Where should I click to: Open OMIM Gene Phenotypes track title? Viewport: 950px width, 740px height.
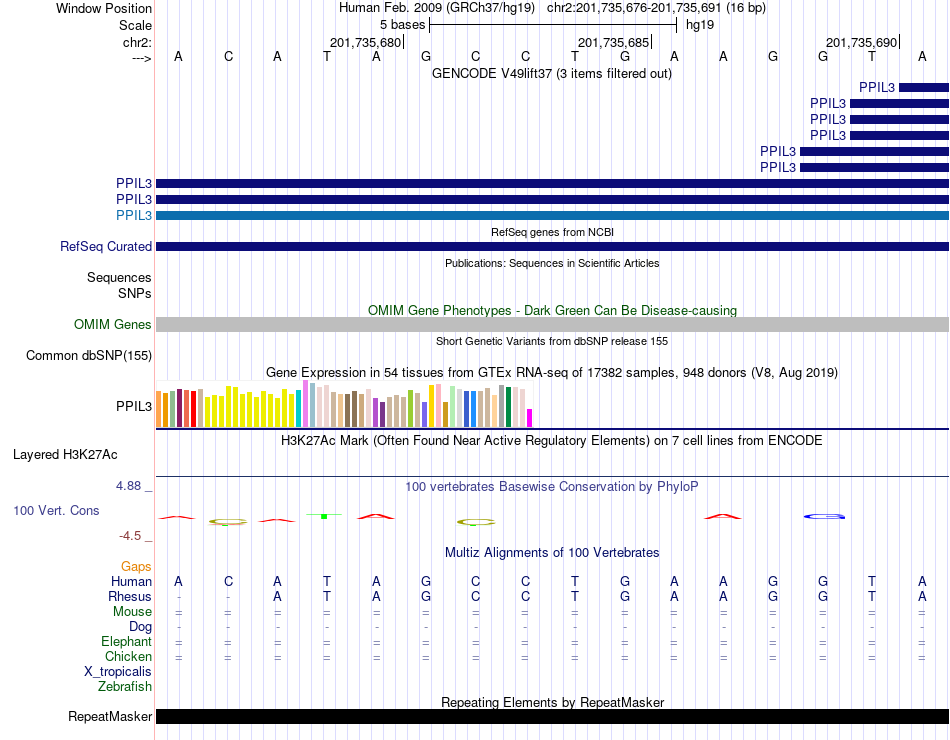pos(552,310)
